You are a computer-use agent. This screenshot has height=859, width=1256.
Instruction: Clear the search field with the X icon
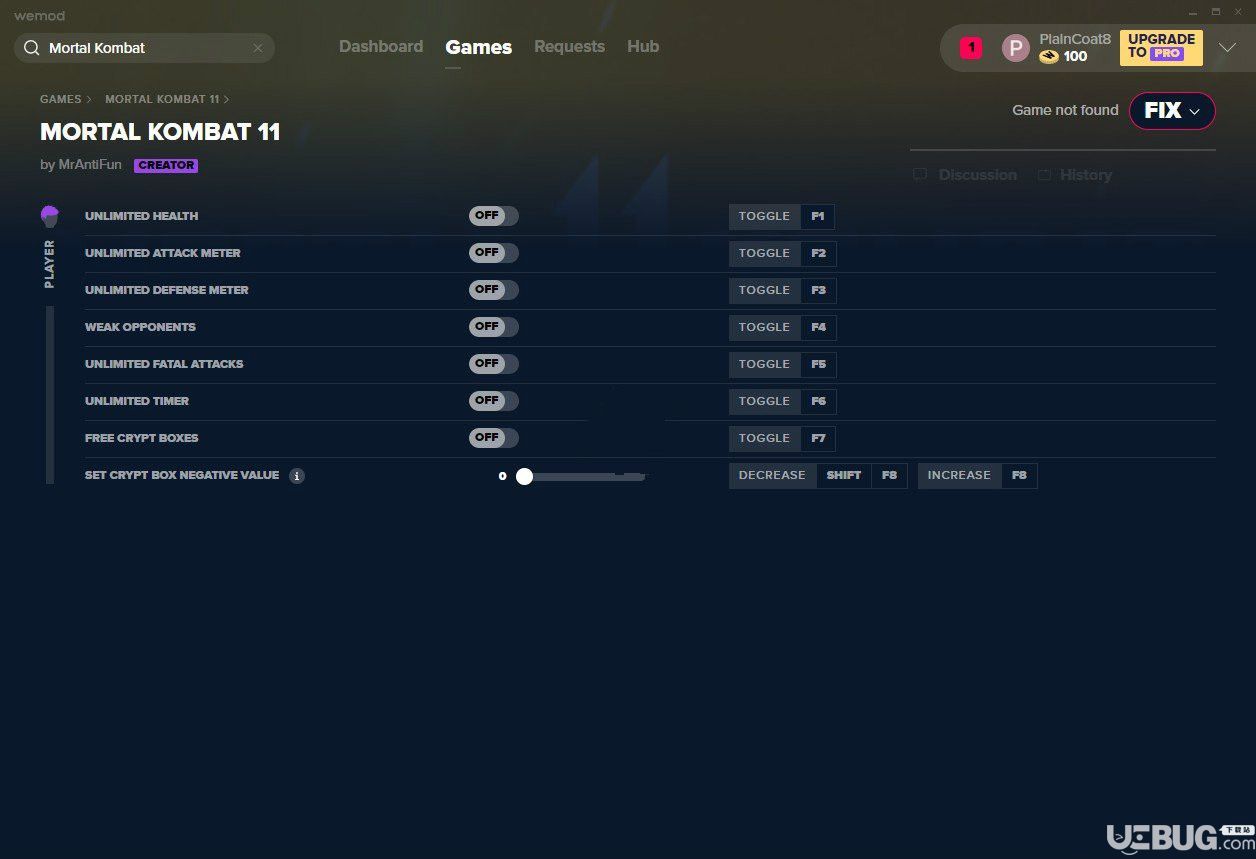pos(258,48)
